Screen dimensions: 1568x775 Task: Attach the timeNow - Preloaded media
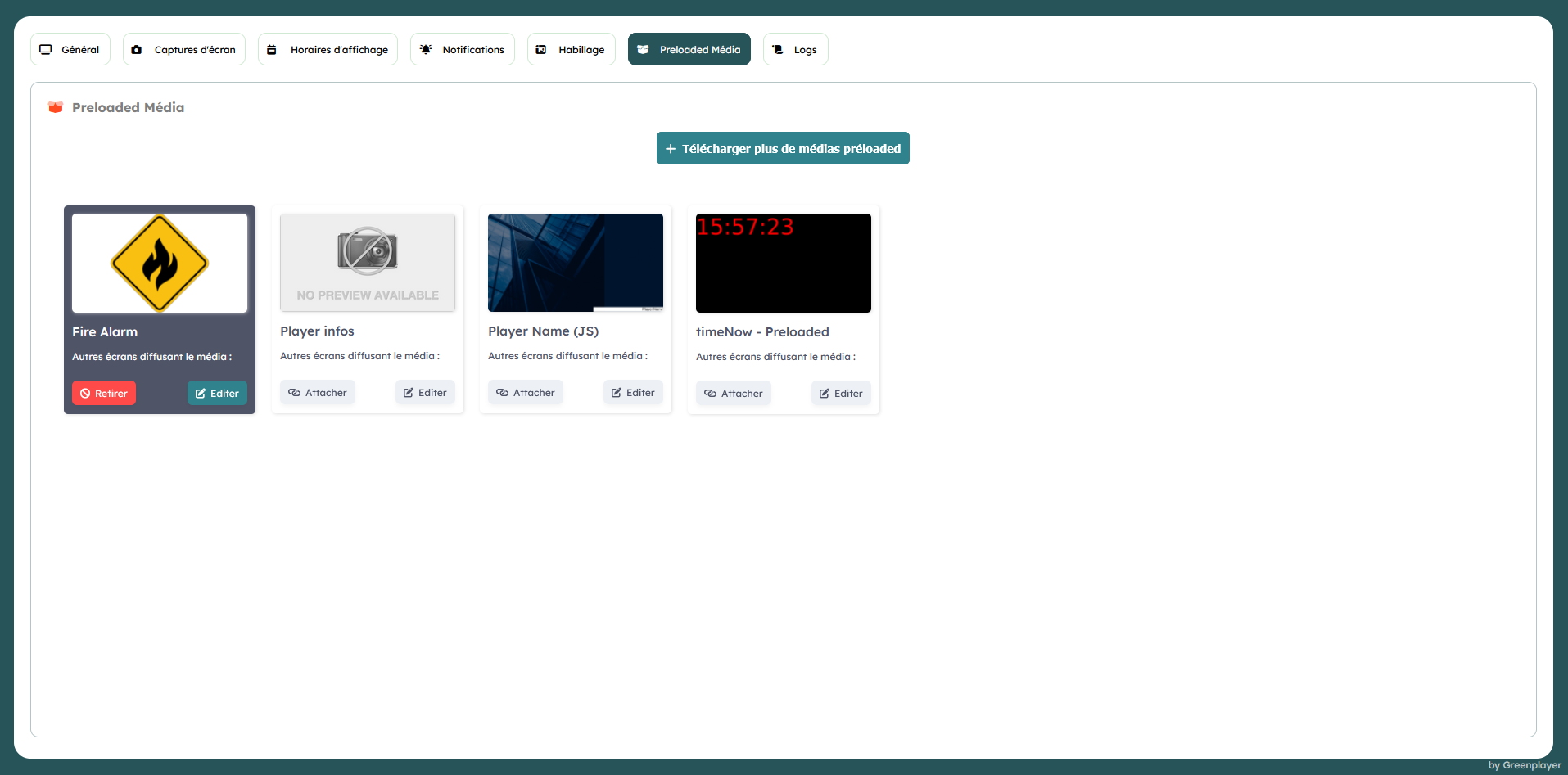click(734, 394)
